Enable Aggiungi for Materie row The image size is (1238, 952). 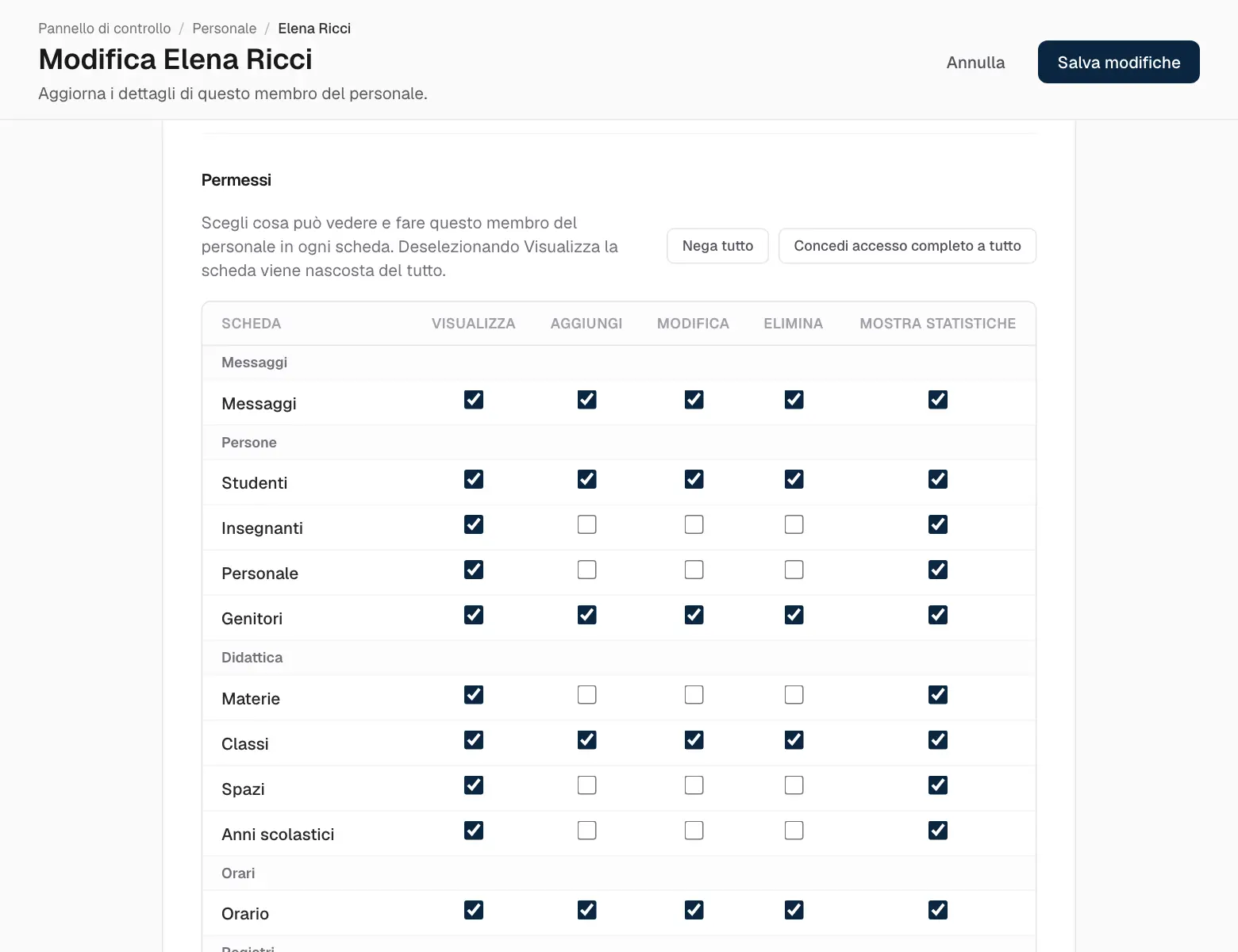pos(587,695)
